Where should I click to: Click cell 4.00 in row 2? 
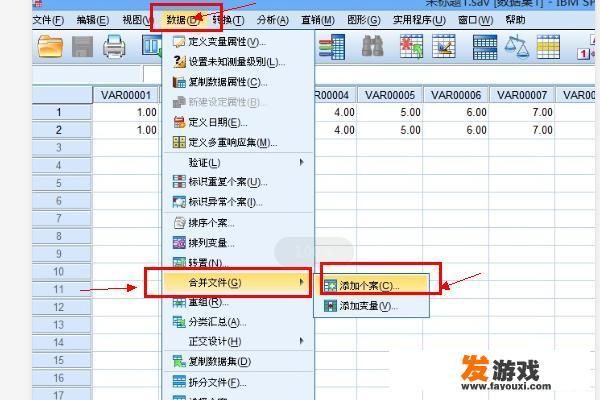pyautogui.click(x=336, y=130)
